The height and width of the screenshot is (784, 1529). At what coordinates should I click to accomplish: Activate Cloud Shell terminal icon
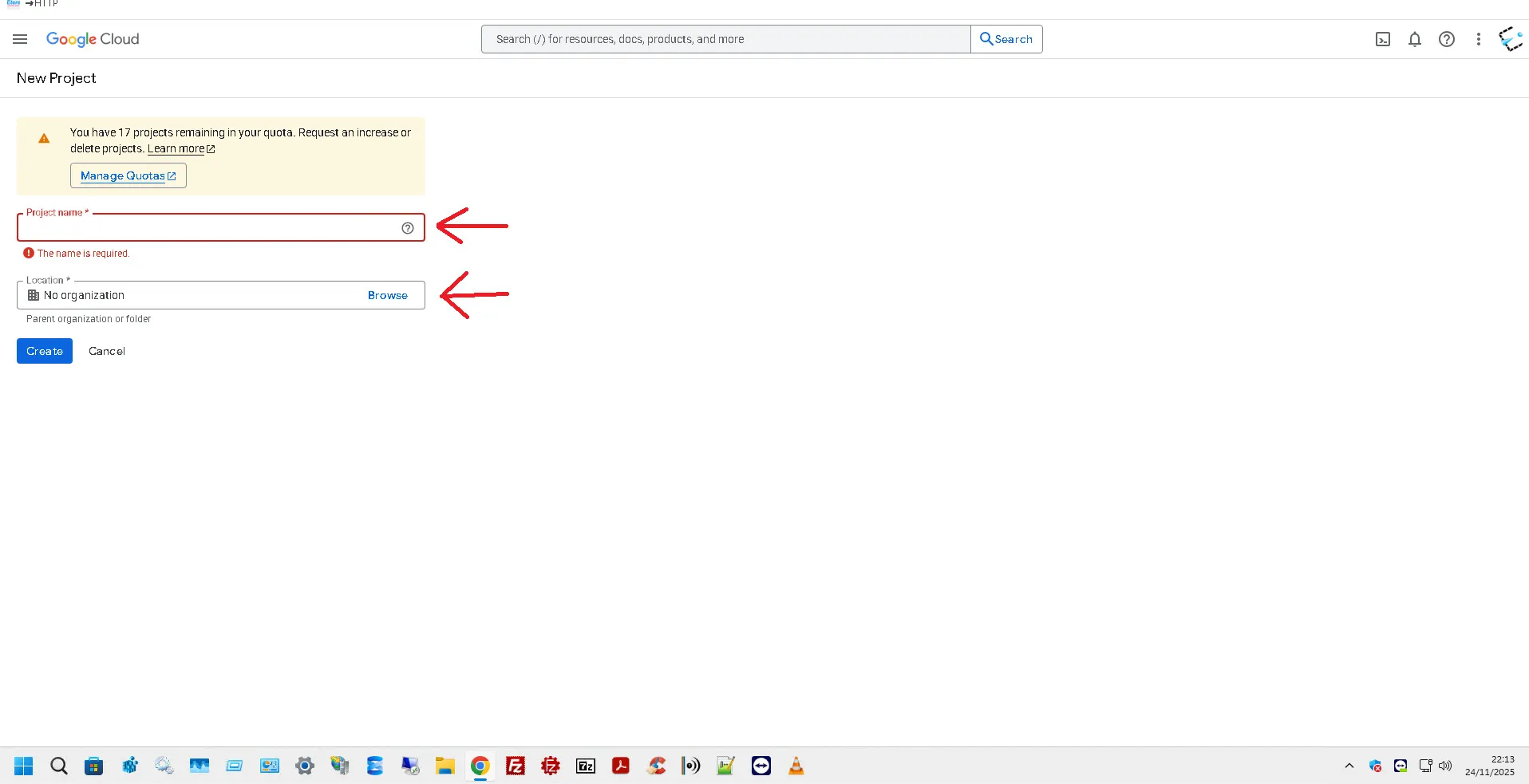[x=1383, y=39]
